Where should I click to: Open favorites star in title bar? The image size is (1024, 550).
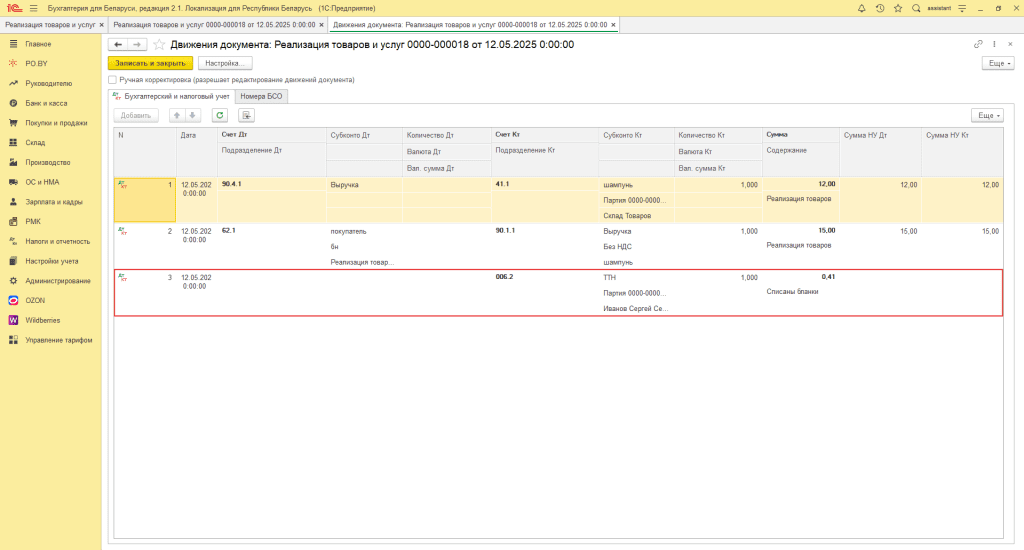click(898, 8)
